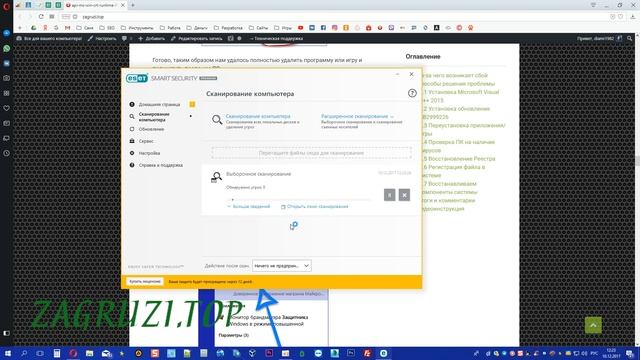Click the scan progress bar
Screen dimensions: 640x360
tap(298, 200)
